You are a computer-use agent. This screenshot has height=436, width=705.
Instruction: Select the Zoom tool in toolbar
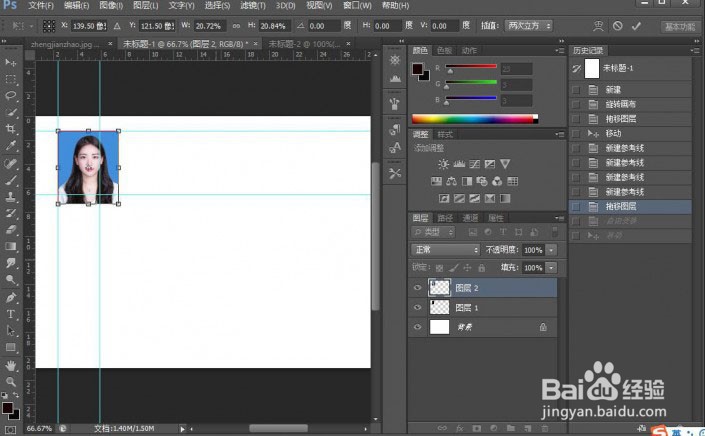pos(10,382)
